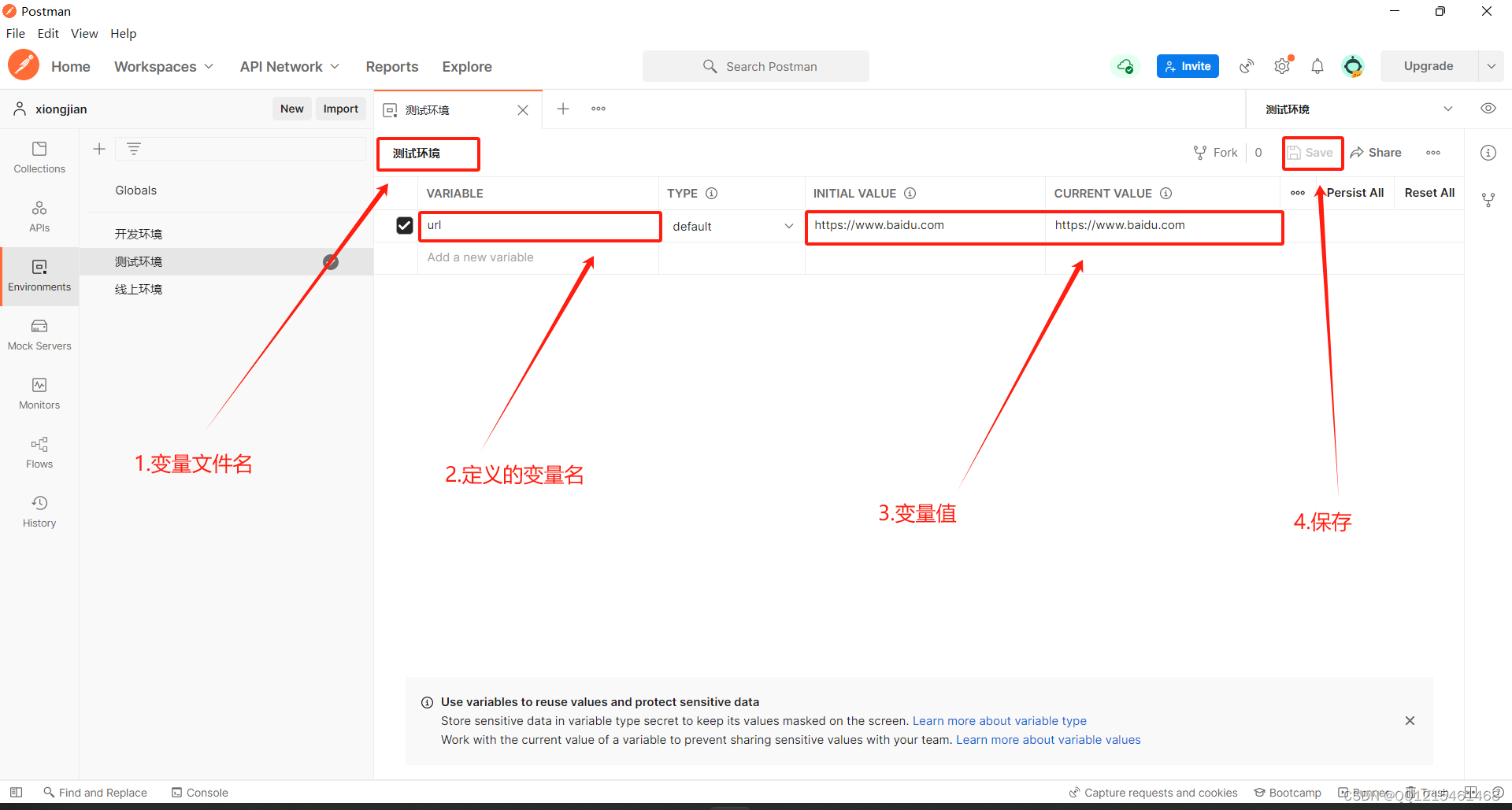Open the variable type default dropdown

point(732,227)
